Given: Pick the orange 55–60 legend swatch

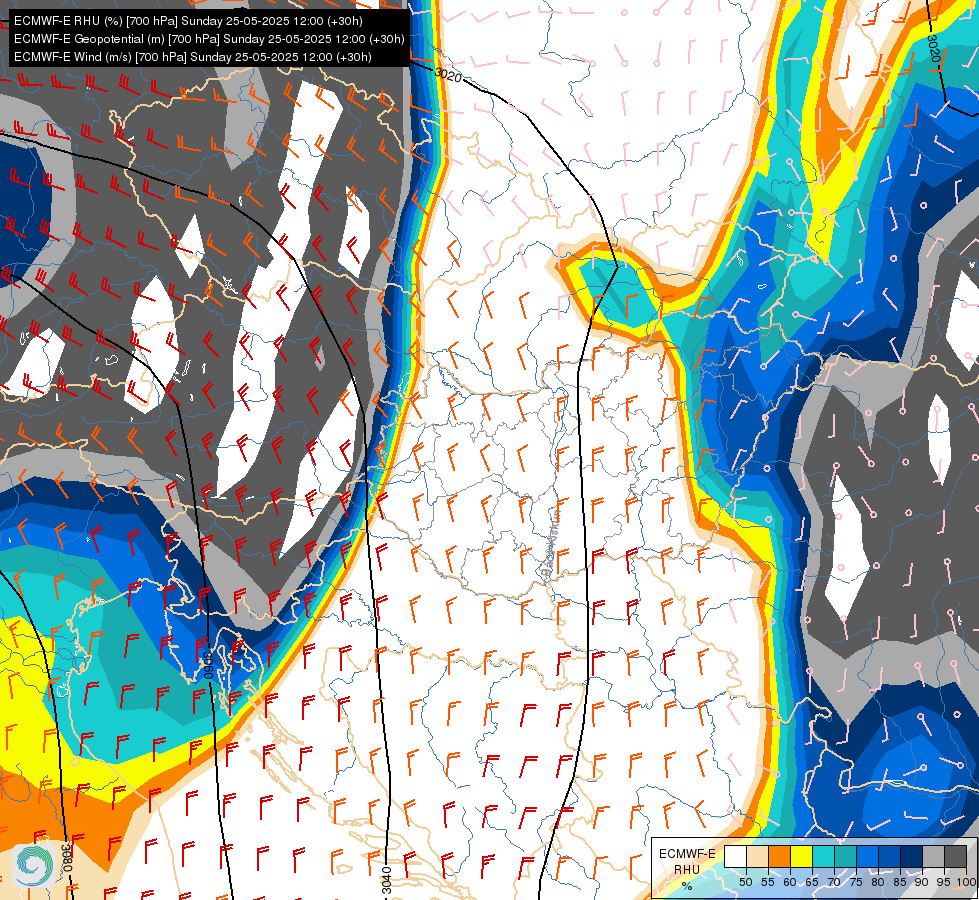Looking at the screenshot, I should [779, 857].
